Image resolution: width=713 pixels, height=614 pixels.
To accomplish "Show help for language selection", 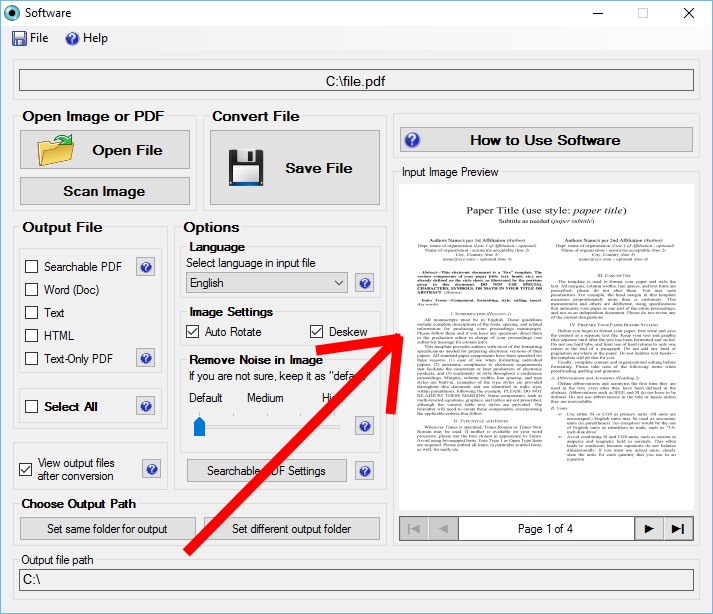I will coord(365,283).
